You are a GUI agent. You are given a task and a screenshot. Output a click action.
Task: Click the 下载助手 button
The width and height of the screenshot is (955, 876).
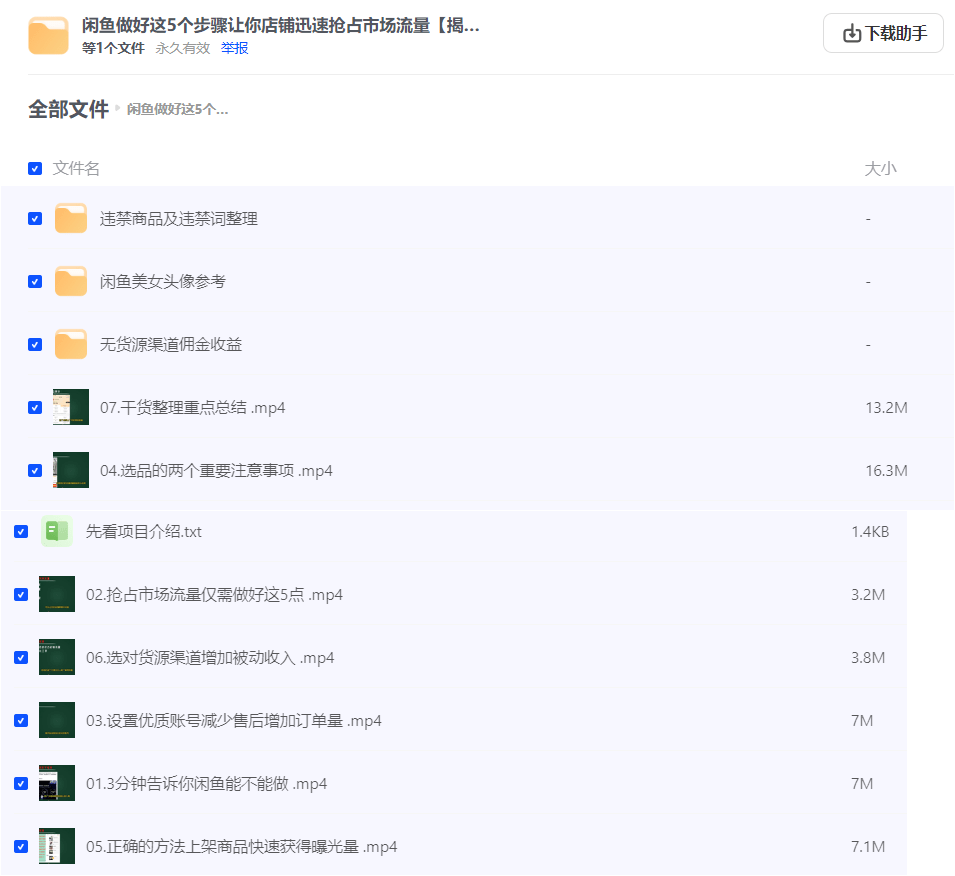pos(883,32)
